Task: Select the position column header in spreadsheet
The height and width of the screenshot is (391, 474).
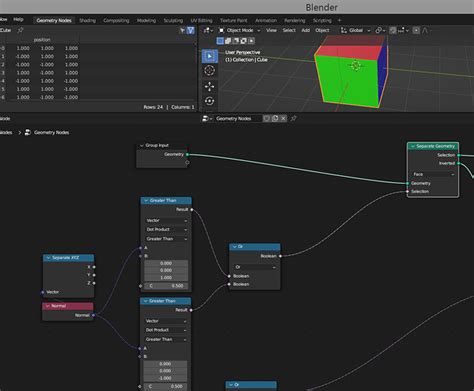Action: point(42,40)
